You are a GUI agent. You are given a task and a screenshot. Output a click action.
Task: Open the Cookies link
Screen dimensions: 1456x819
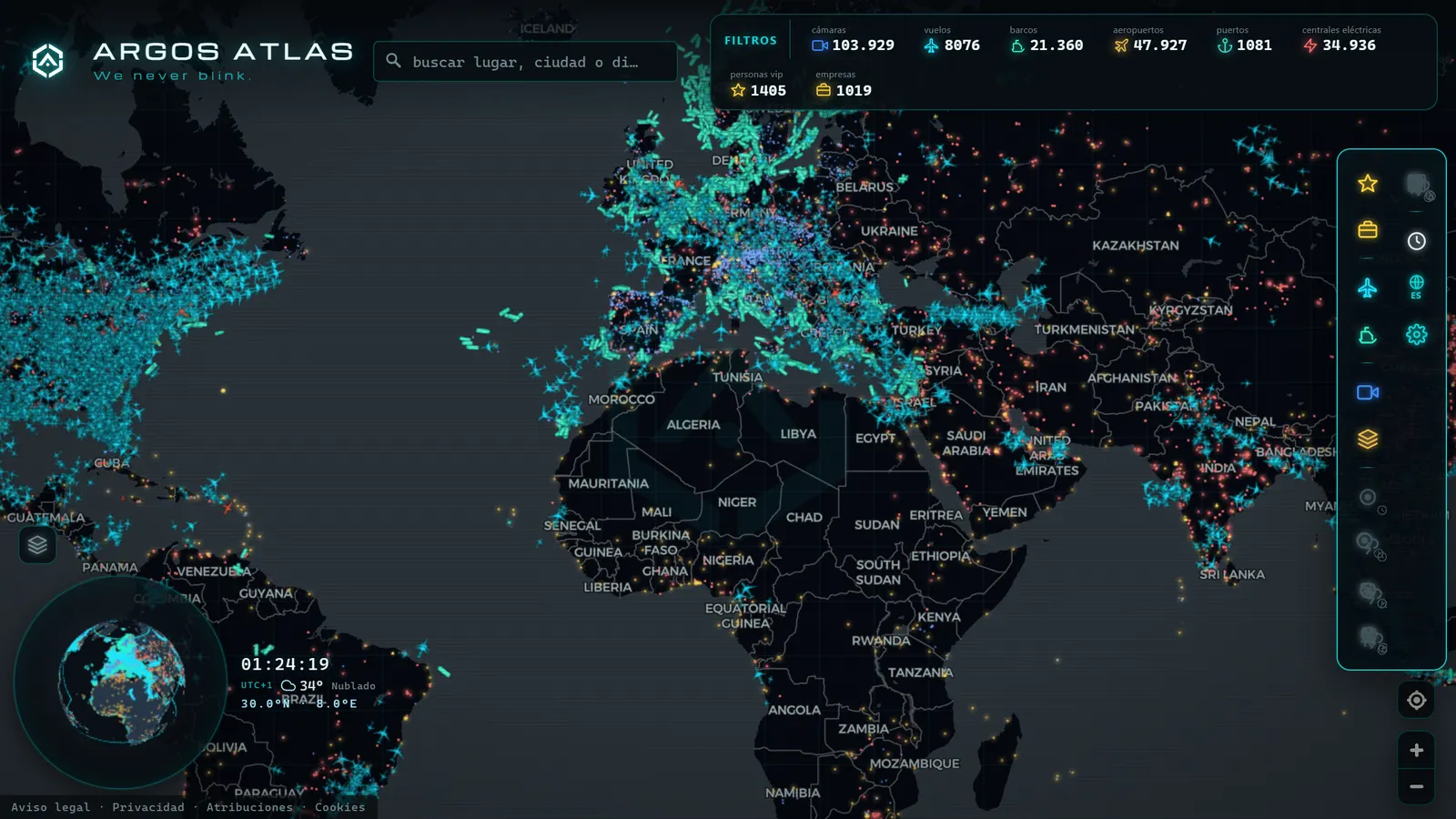340,807
